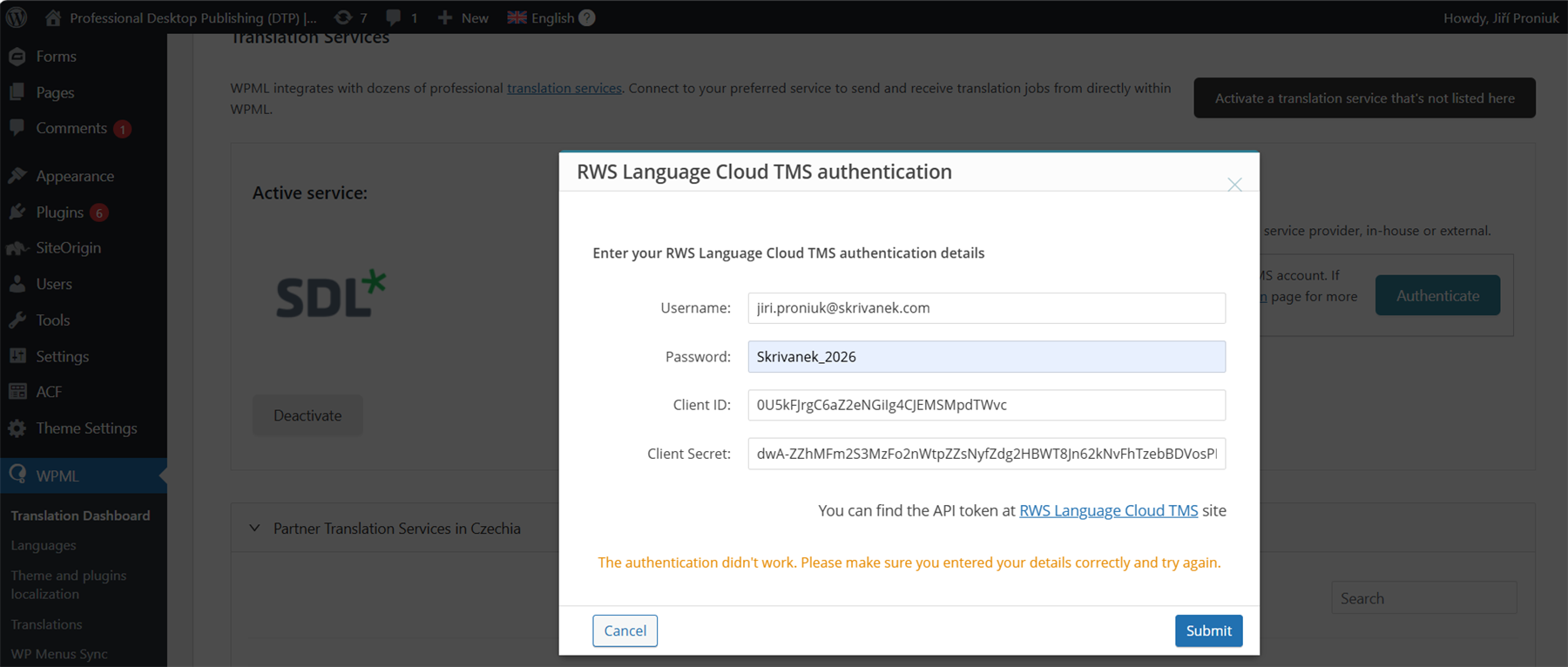Click the Search box for services
The height and width of the screenshot is (667, 1568).
pyautogui.click(x=1423, y=598)
